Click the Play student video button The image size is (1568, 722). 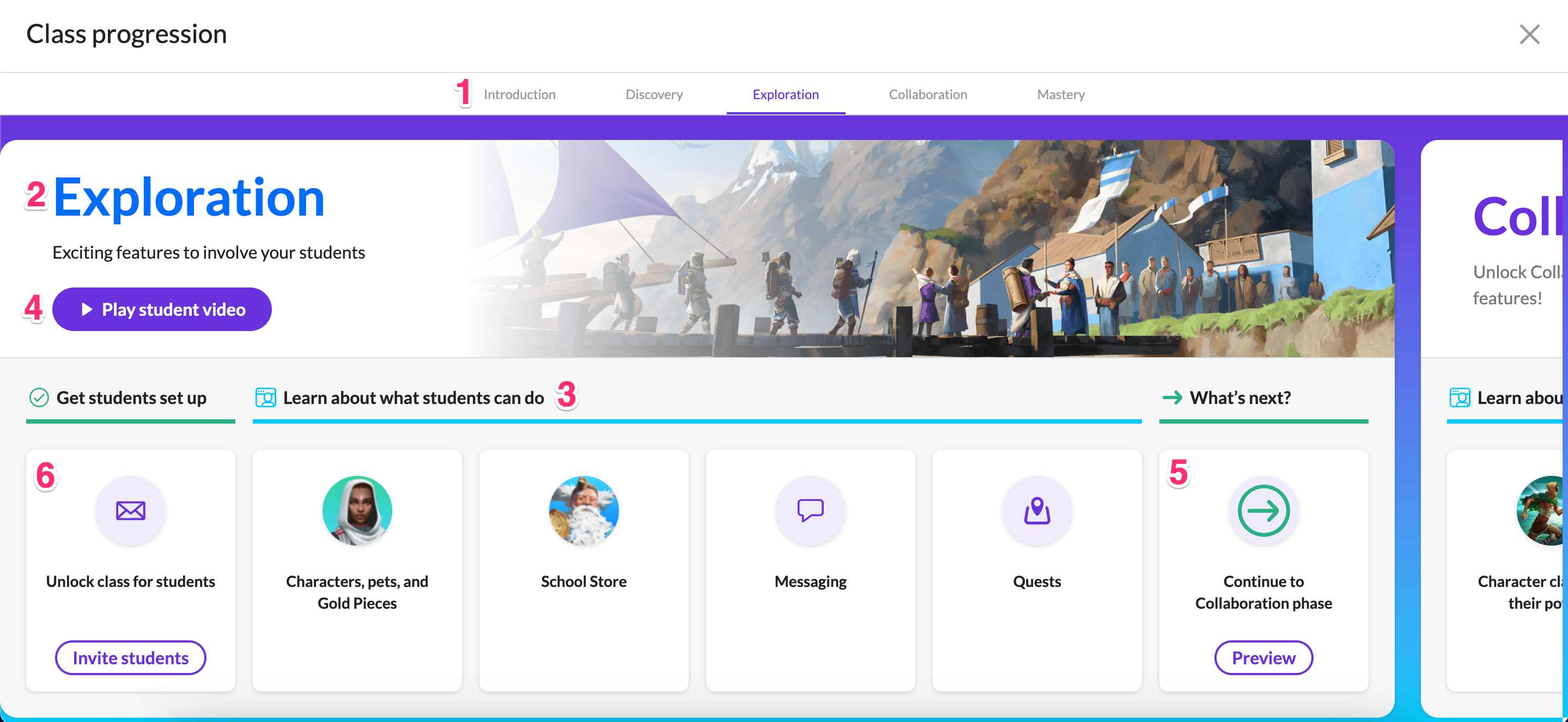[x=162, y=309]
